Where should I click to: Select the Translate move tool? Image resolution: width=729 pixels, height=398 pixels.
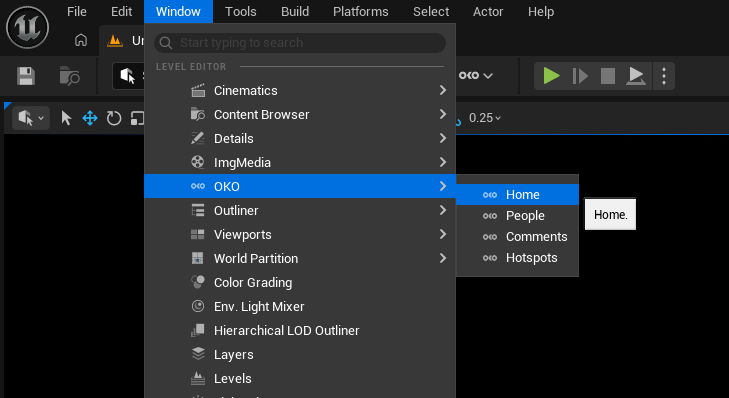tap(90, 118)
